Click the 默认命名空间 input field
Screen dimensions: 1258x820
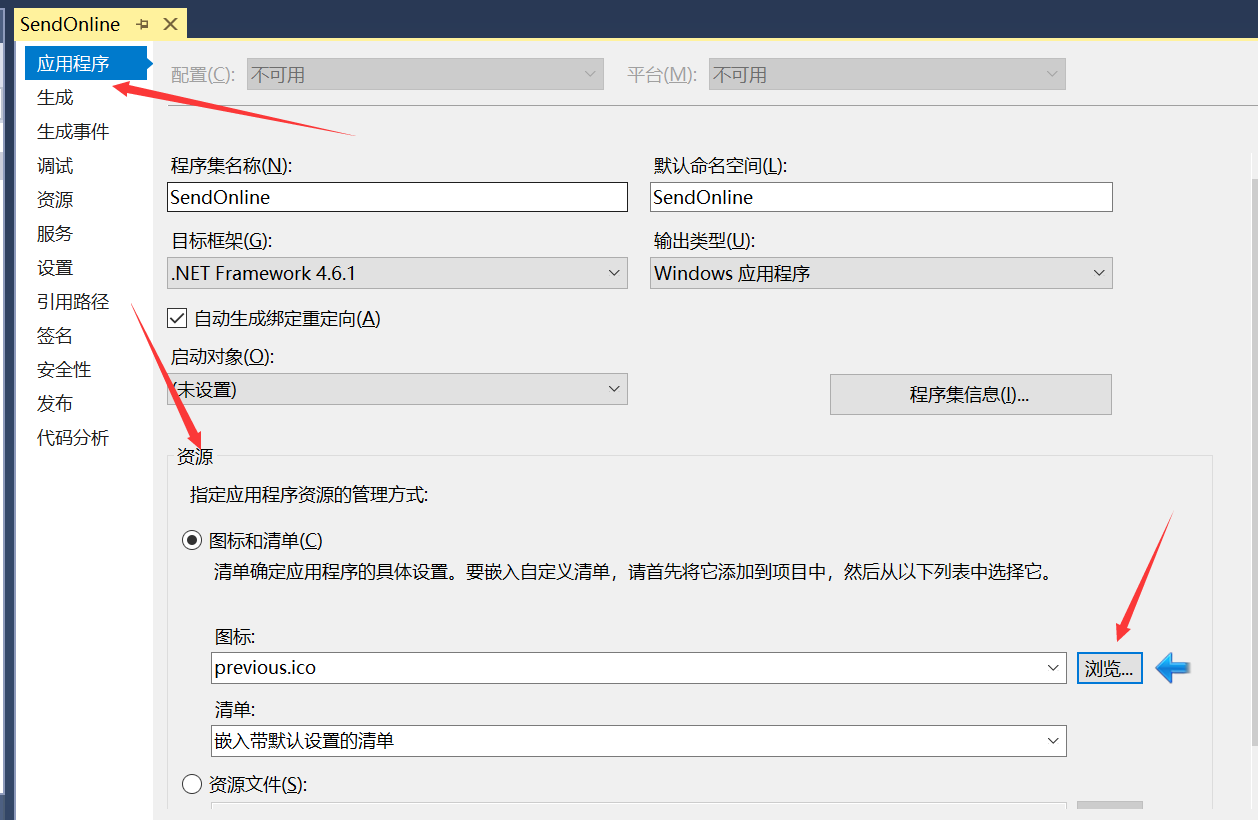pyautogui.click(x=881, y=197)
